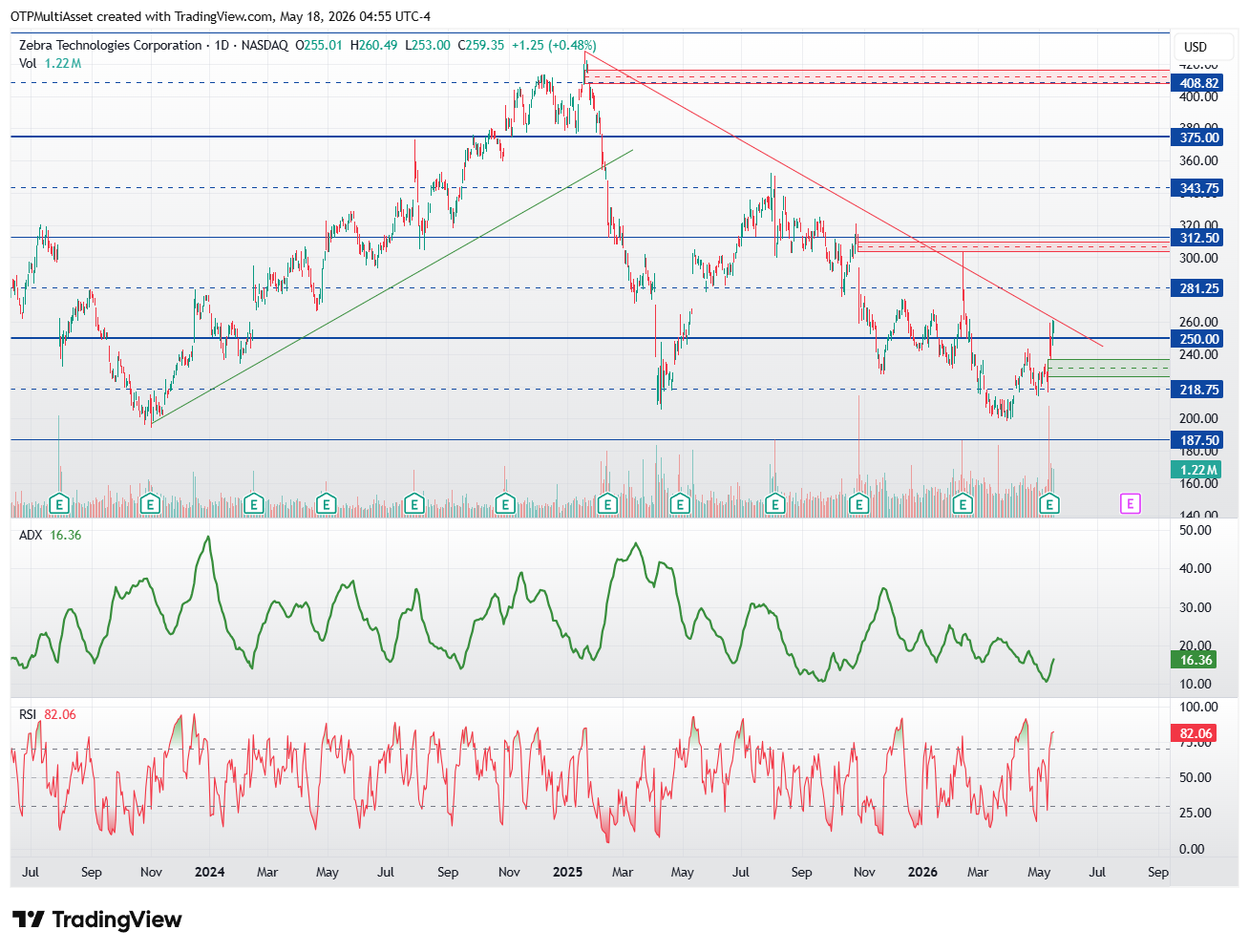Click the high price H260.49 value

tap(374, 45)
